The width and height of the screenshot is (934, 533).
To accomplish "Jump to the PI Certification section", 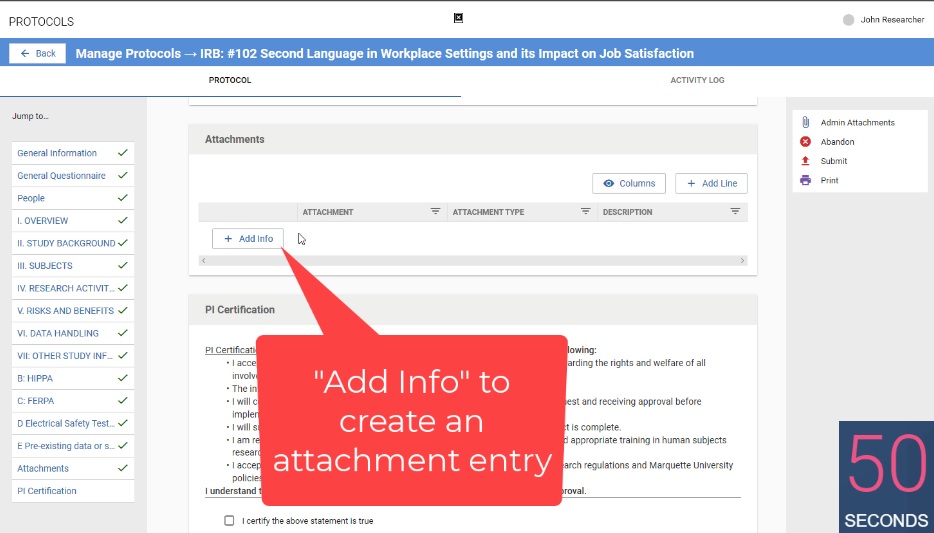I will point(47,491).
